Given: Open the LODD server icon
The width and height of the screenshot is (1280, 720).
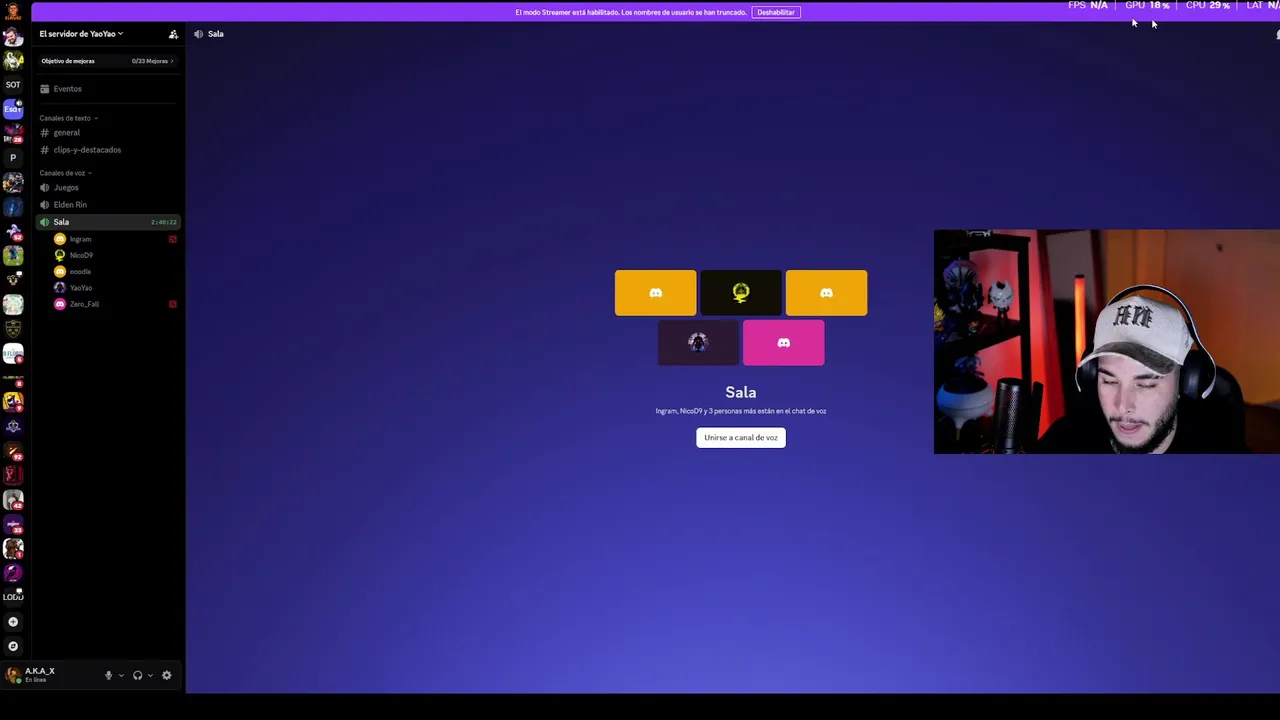Looking at the screenshot, I should pos(13,597).
